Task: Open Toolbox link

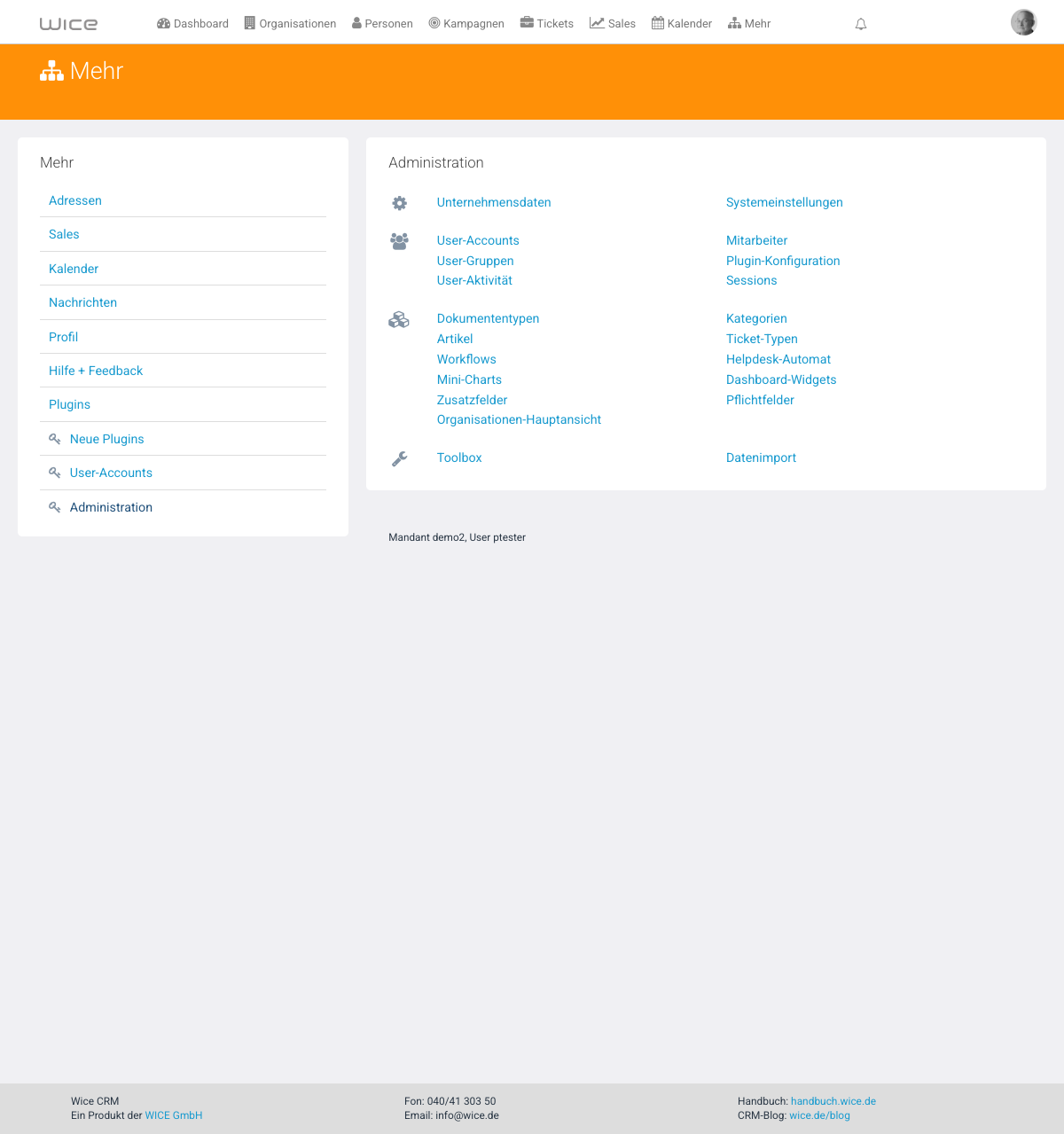Action: [459, 458]
